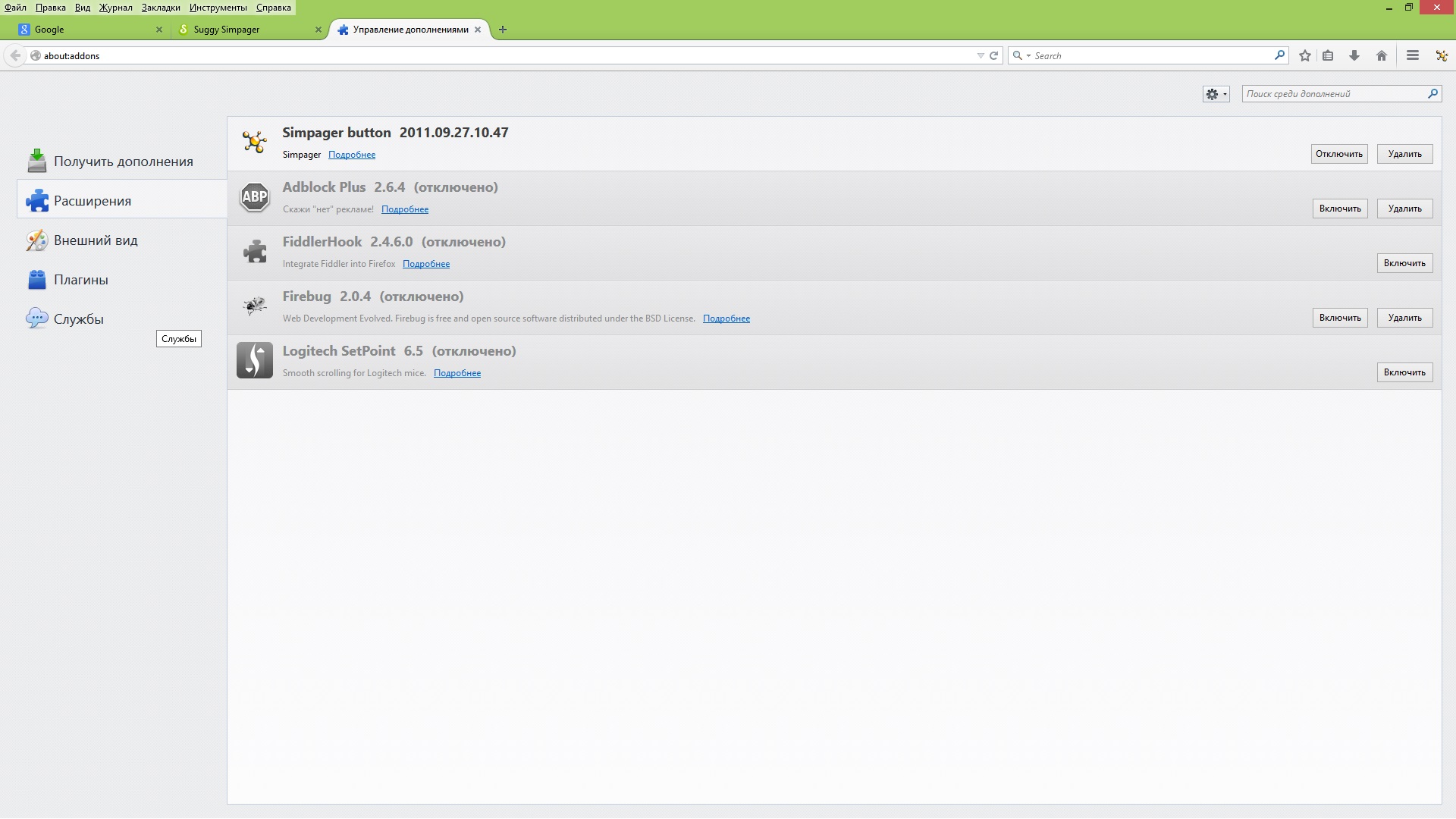The width and height of the screenshot is (1456, 819).
Task: Click the add-ons search field
Action: click(x=1335, y=94)
